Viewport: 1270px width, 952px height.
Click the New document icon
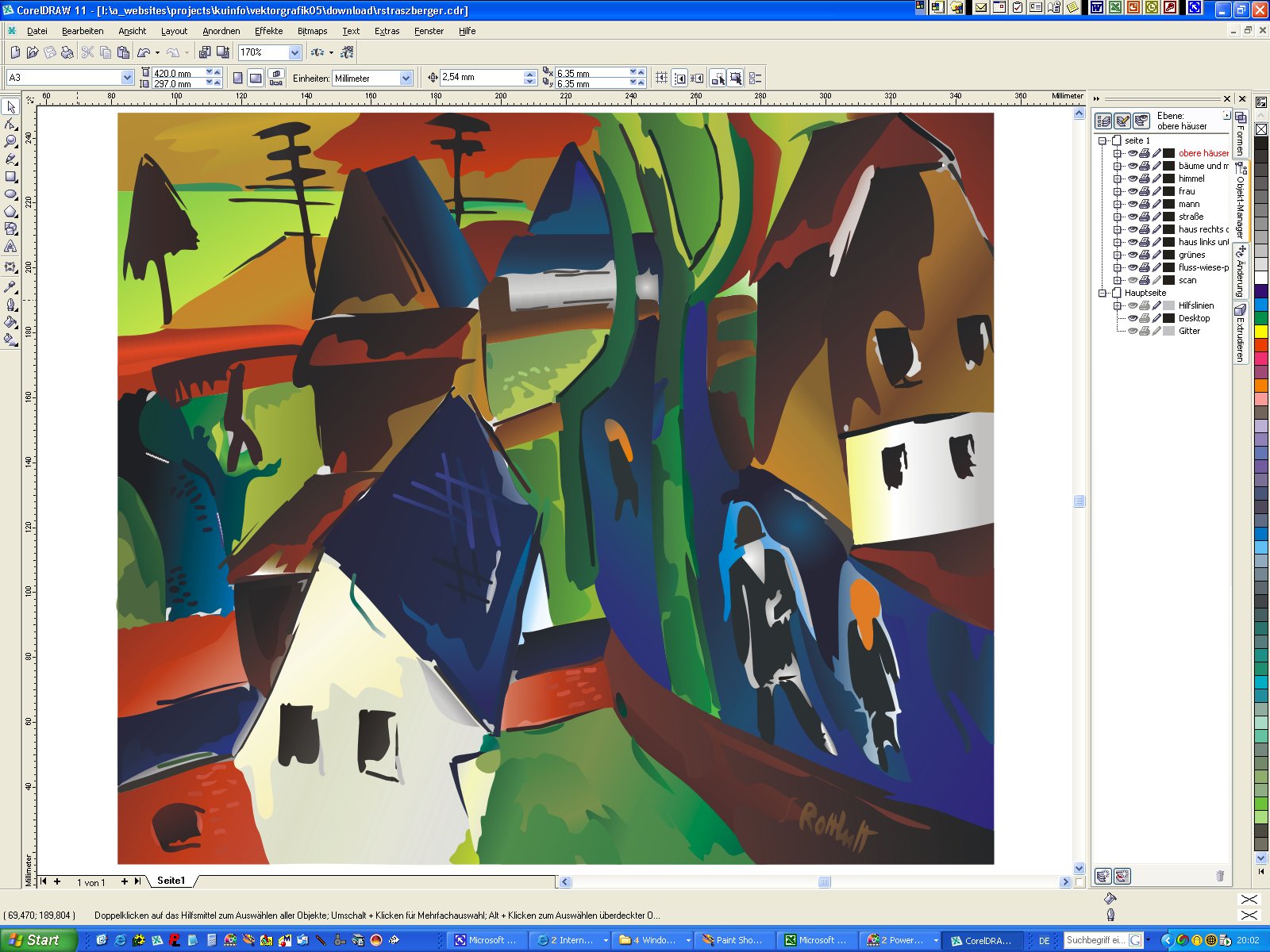coord(15,52)
